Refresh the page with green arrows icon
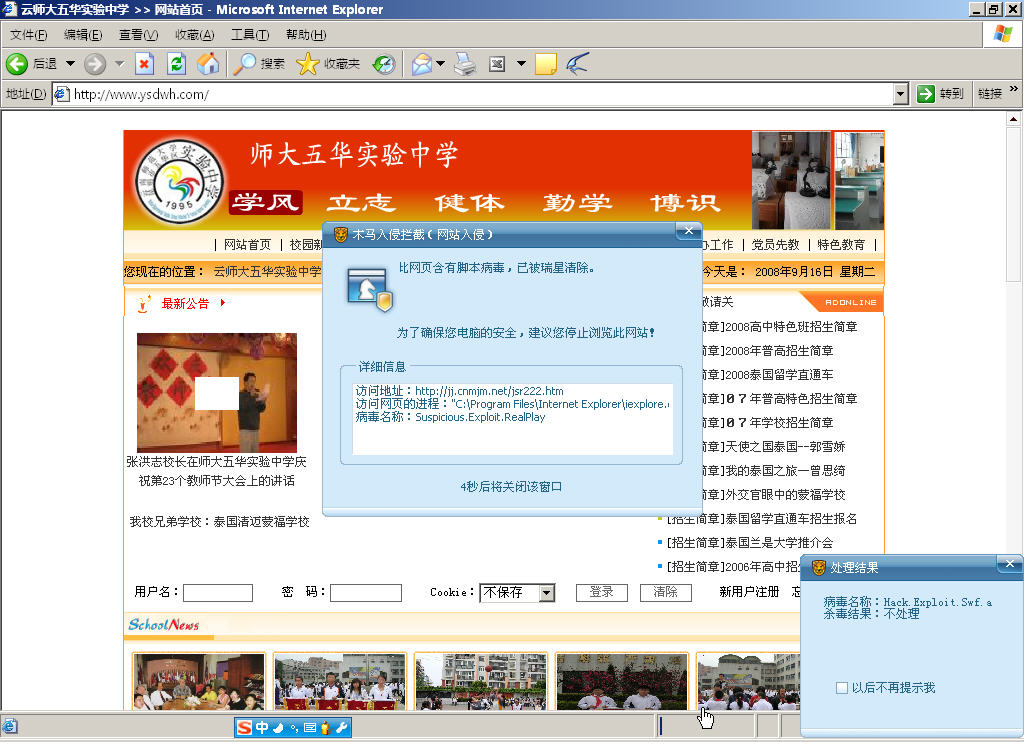The width and height of the screenshot is (1032, 746). point(176,64)
